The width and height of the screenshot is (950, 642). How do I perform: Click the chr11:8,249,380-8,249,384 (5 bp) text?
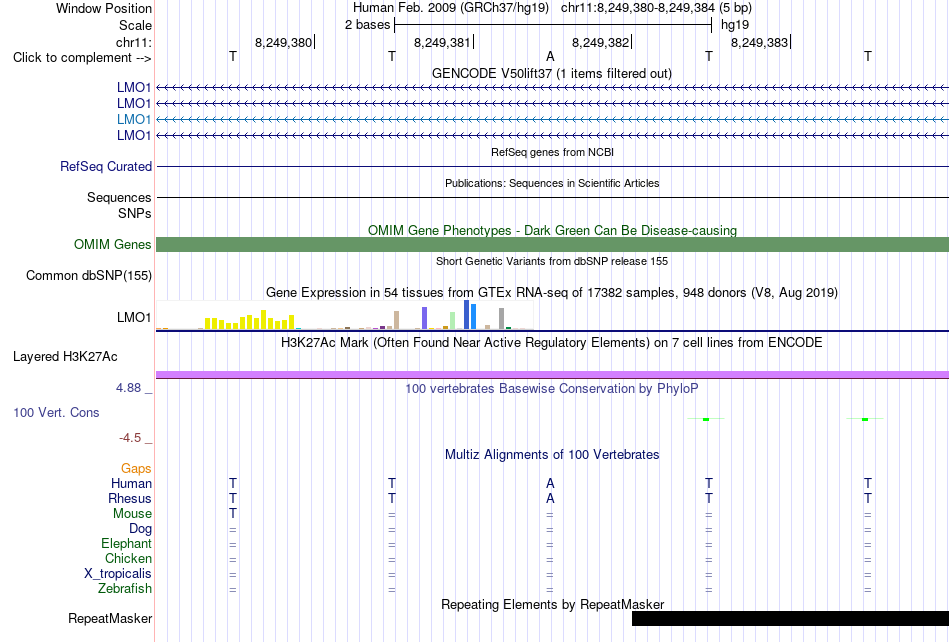click(x=656, y=8)
